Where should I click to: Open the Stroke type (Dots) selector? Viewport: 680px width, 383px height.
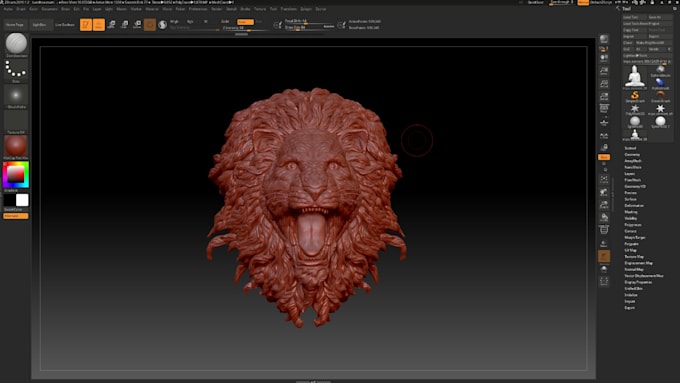[16, 69]
